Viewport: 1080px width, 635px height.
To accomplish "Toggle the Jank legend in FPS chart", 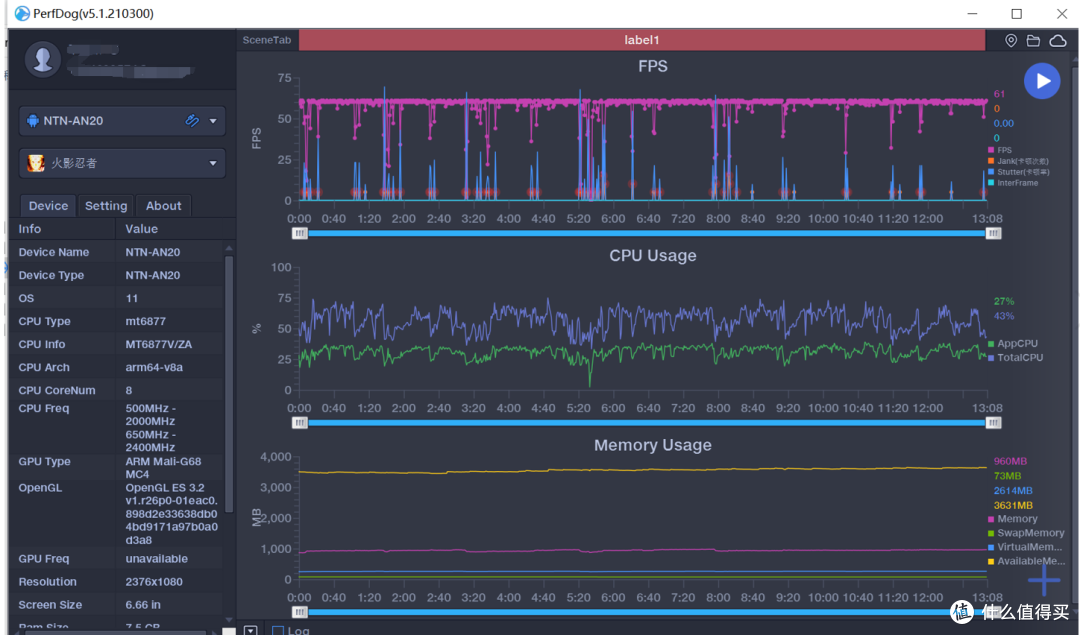I will point(1019,161).
